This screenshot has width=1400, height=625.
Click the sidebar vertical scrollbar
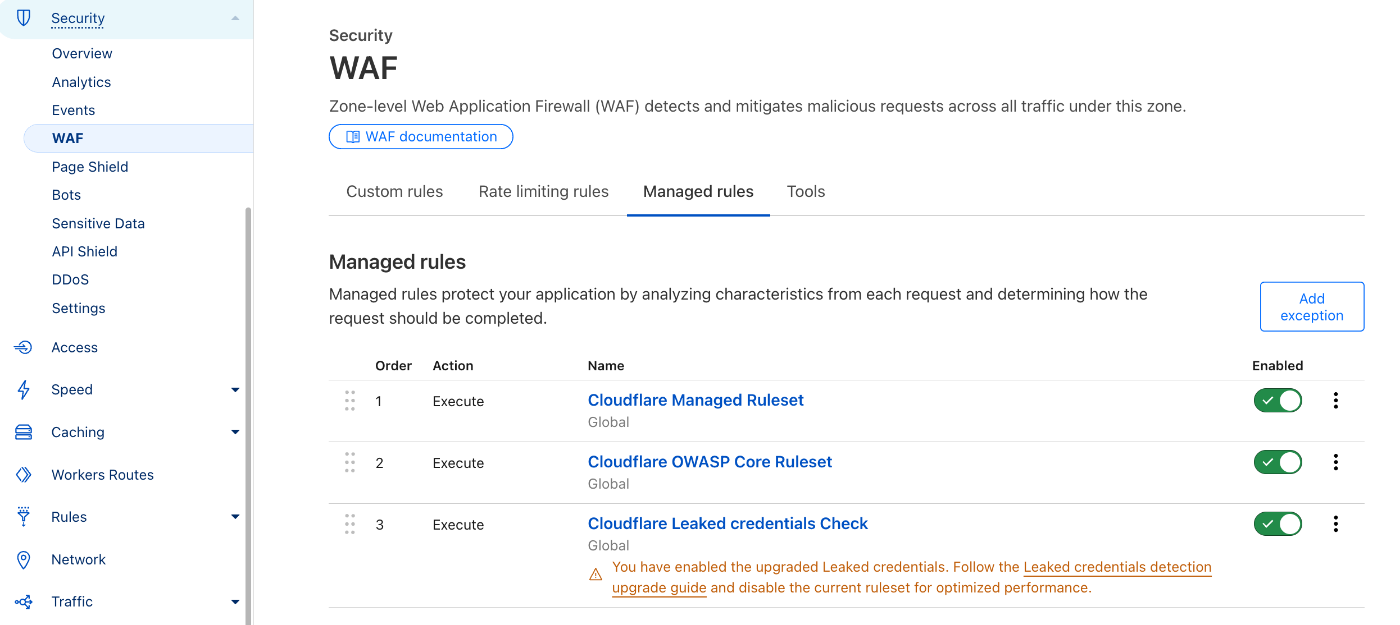249,415
